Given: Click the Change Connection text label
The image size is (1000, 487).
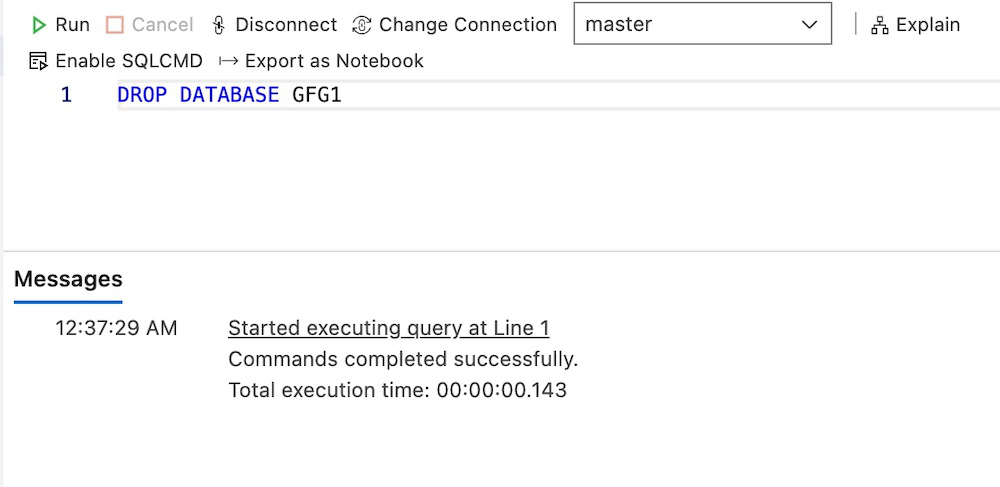Looking at the screenshot, I should tap(467, 25).
